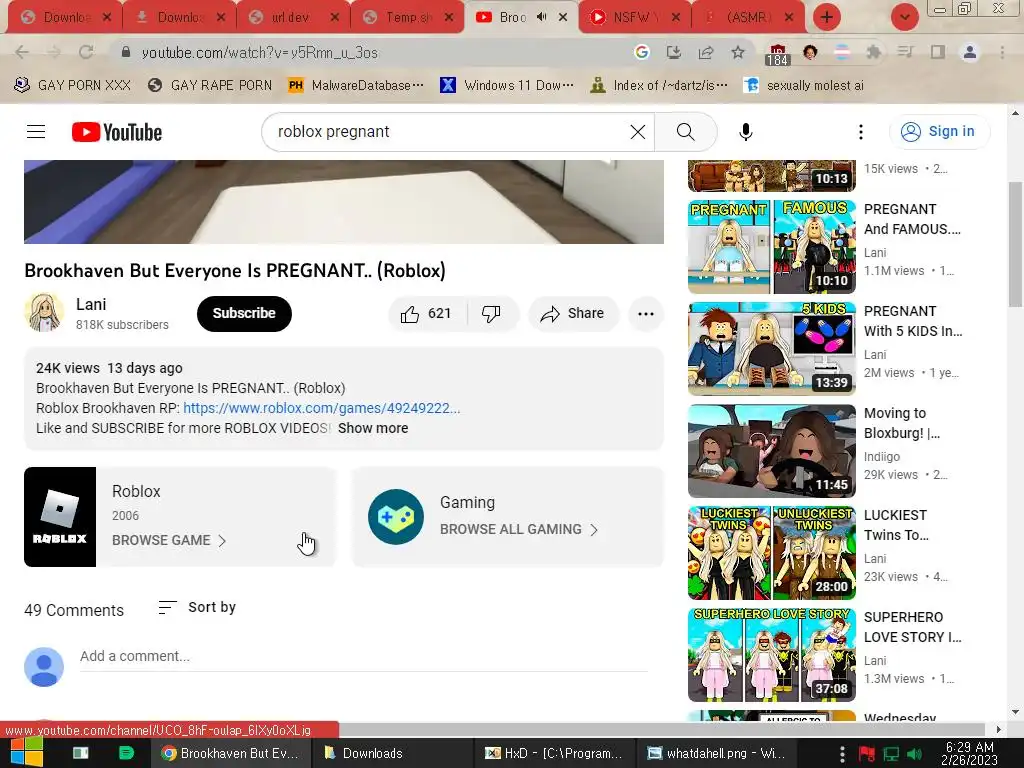The image size is (1024, 768).
Task: Click the Share button
Action: coord(573,313)
